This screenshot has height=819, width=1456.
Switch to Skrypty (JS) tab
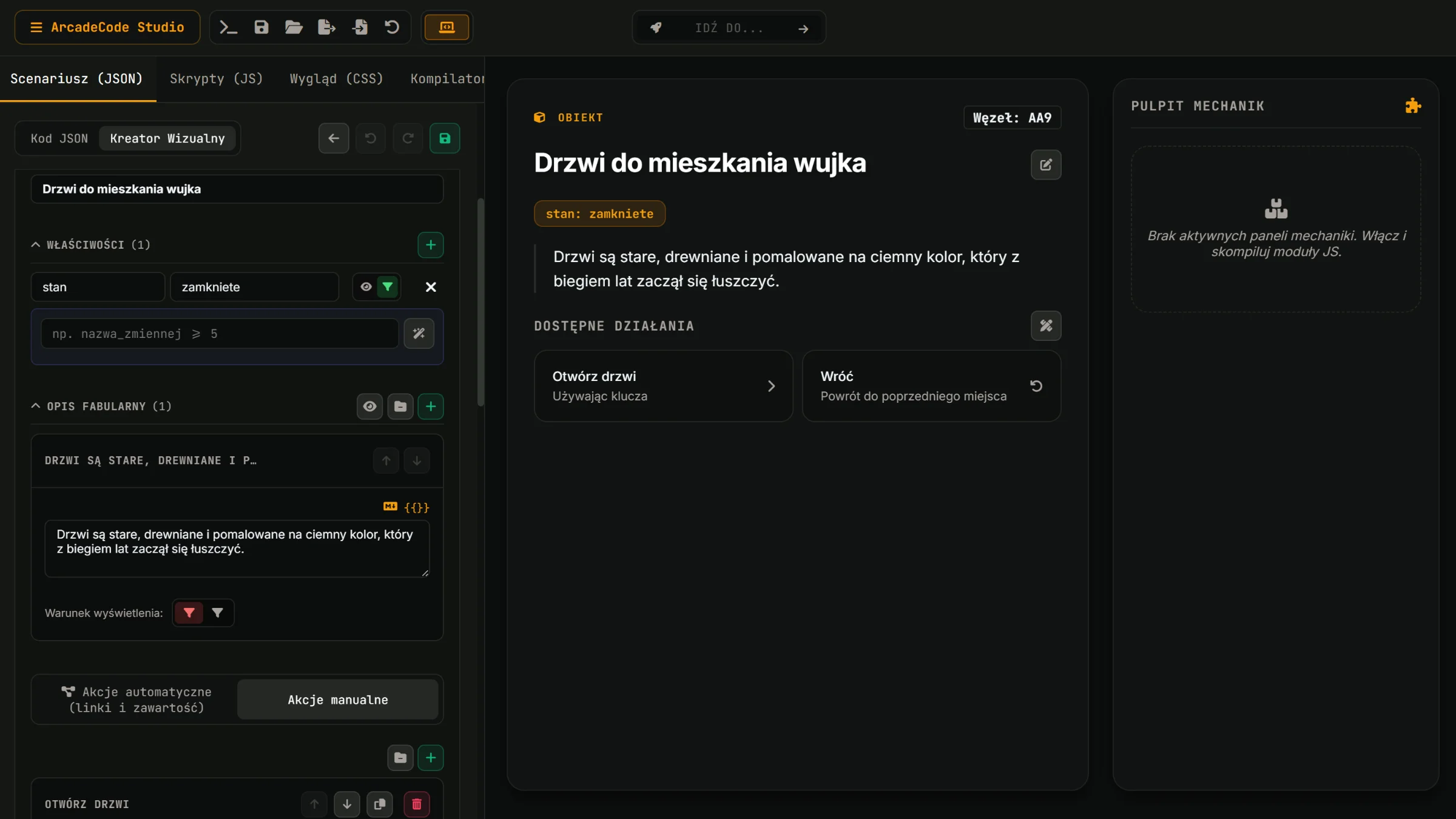click(216, 79)
